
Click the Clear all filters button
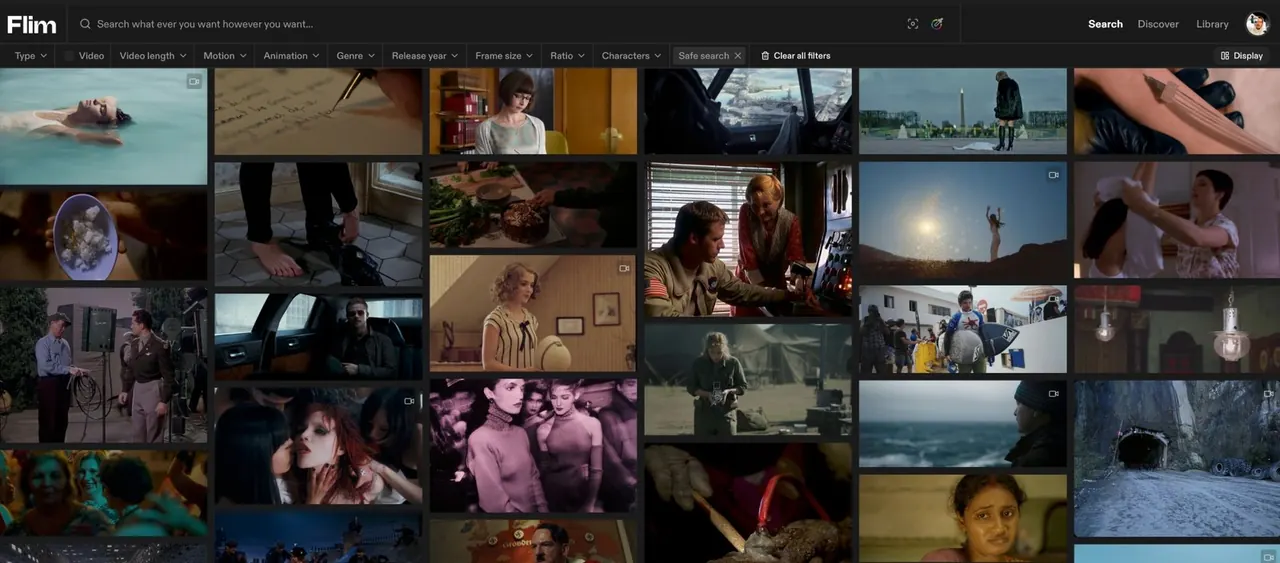795,56
